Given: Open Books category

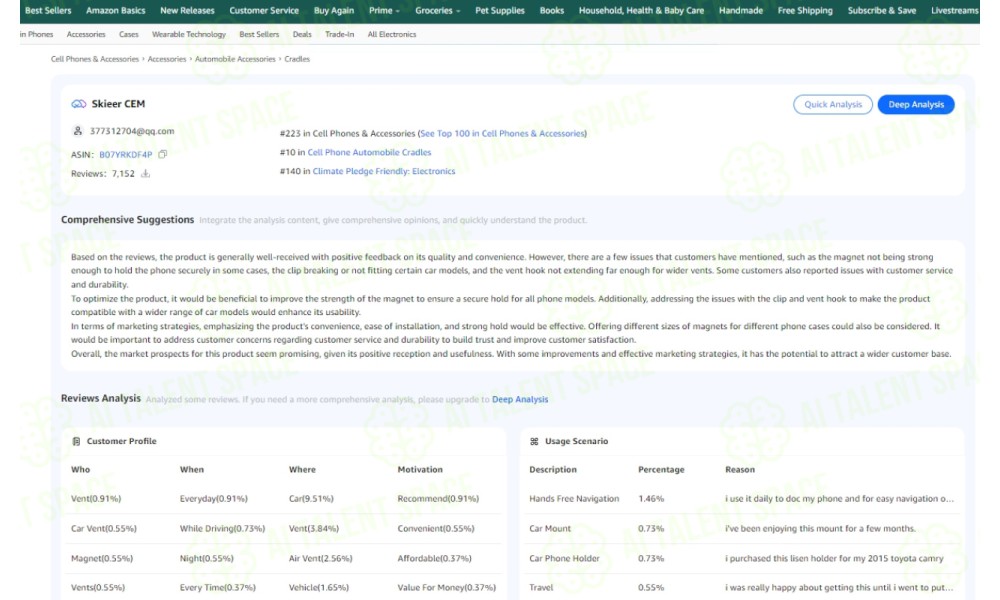Looking at the screenshot, I should click(552, 11).
